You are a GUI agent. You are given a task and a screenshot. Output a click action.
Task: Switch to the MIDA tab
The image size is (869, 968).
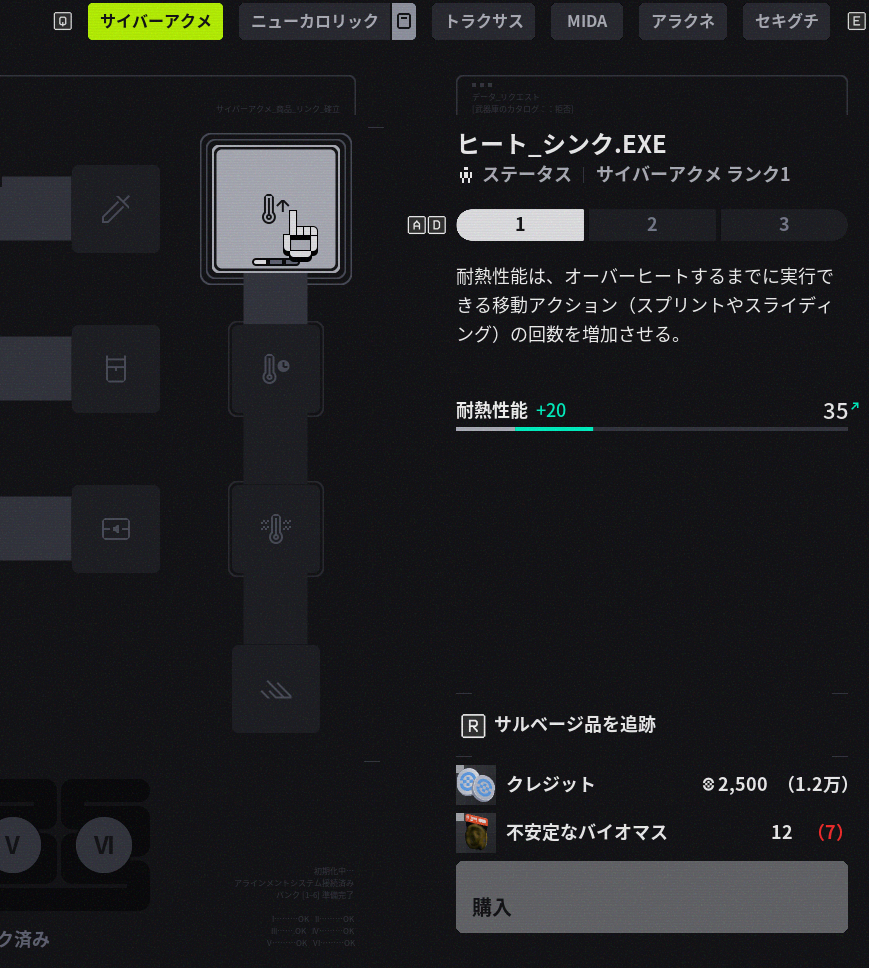coord(587,21)
